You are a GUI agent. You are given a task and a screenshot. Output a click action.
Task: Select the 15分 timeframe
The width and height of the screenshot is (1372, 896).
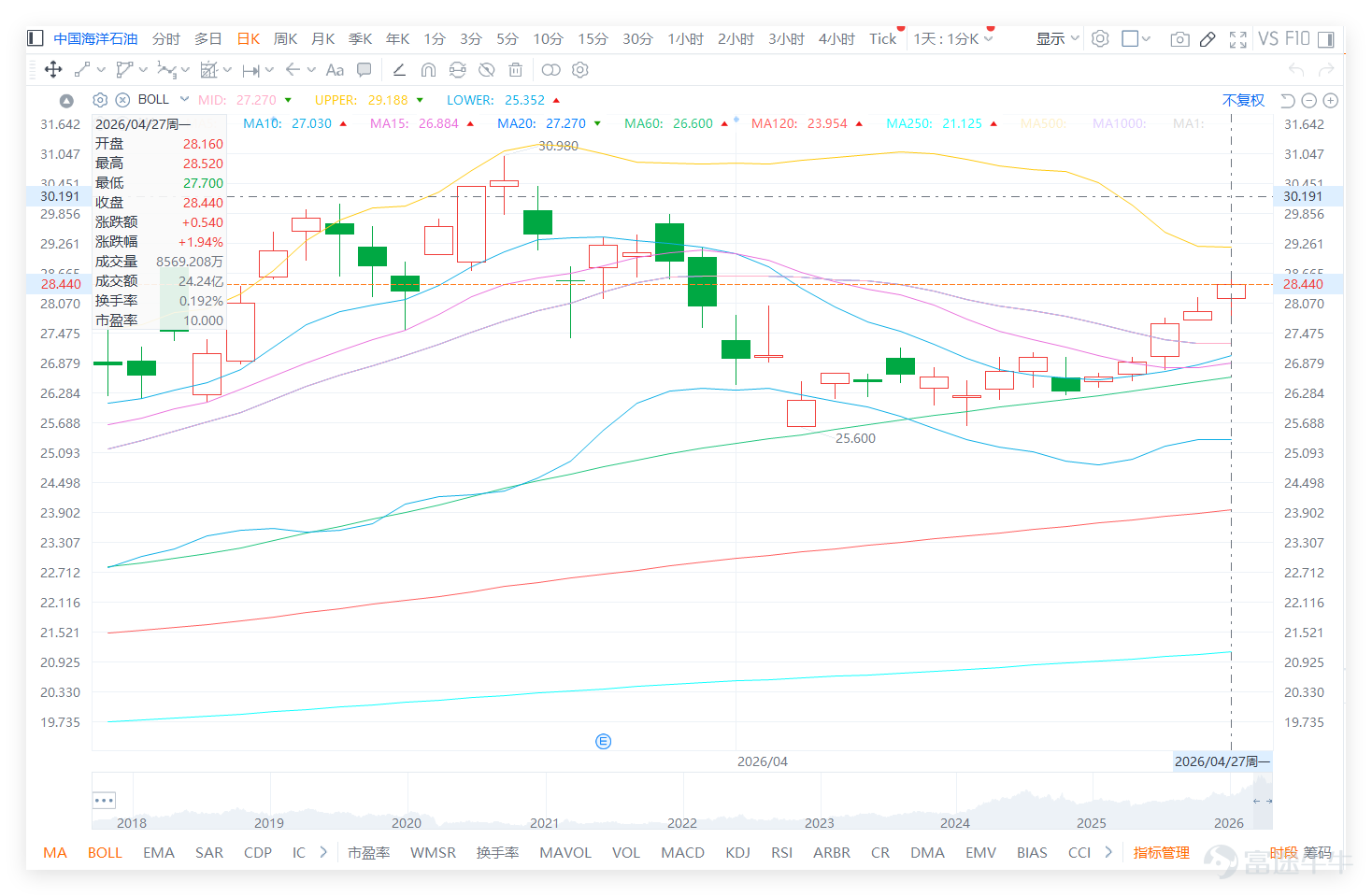(592, 38)
